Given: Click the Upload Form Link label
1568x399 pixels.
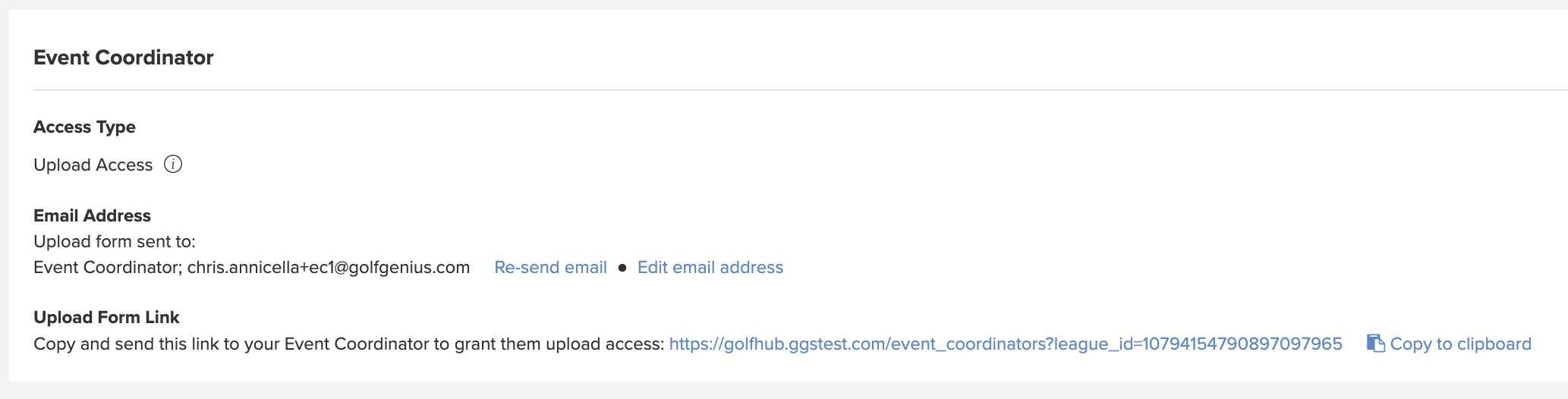Looking at the screenshot, I should 106,317.
